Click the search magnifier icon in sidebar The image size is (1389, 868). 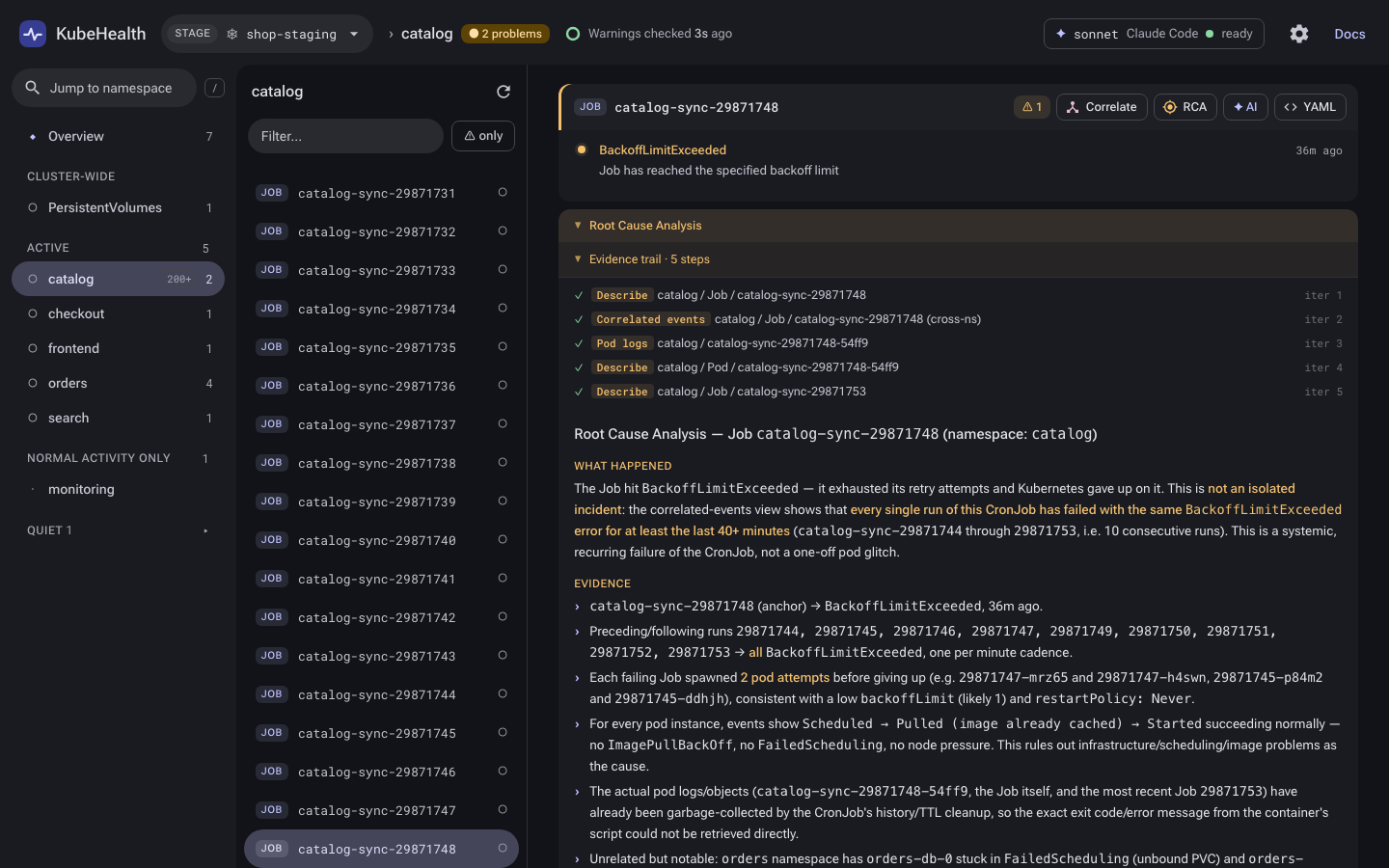pyautogui.click(x=33, y=88)
